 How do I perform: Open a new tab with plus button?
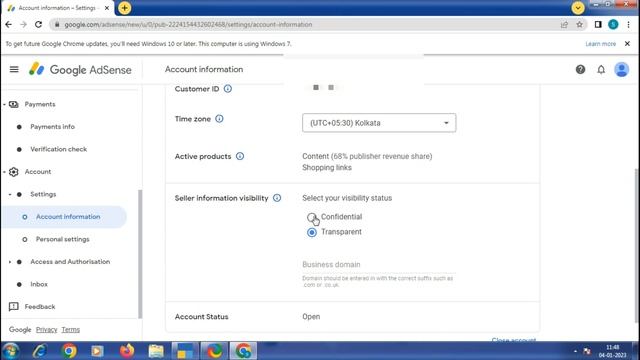click(124, 8)
